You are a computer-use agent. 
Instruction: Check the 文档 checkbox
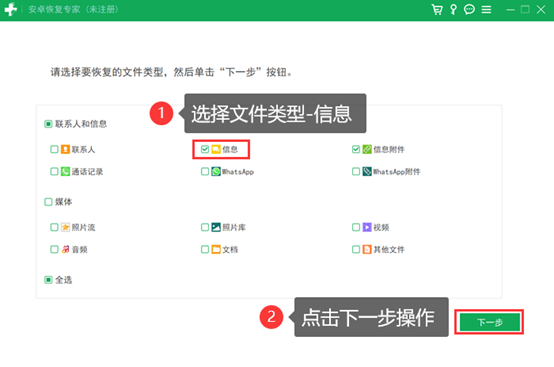tap(205, 249)
